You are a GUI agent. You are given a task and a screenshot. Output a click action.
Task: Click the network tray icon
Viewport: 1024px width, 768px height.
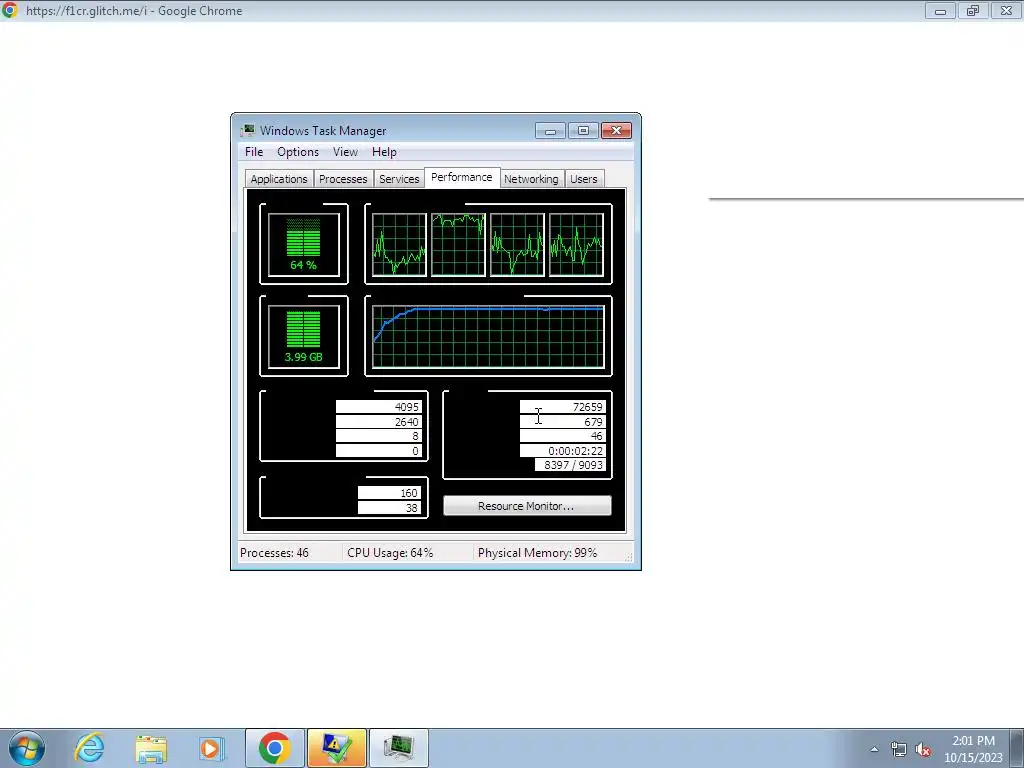[899, 749]
